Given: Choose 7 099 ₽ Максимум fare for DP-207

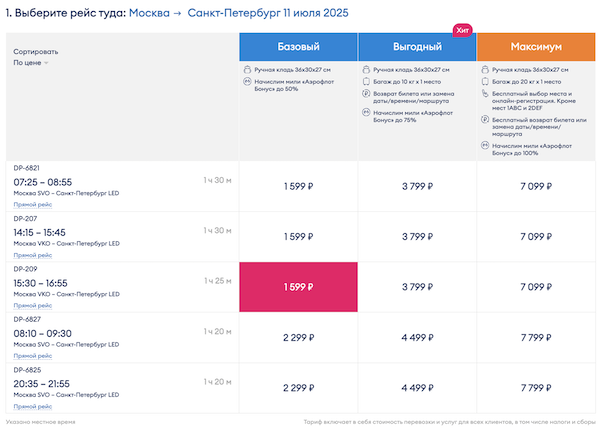Looking at the screenshot, I should (535, 237).
